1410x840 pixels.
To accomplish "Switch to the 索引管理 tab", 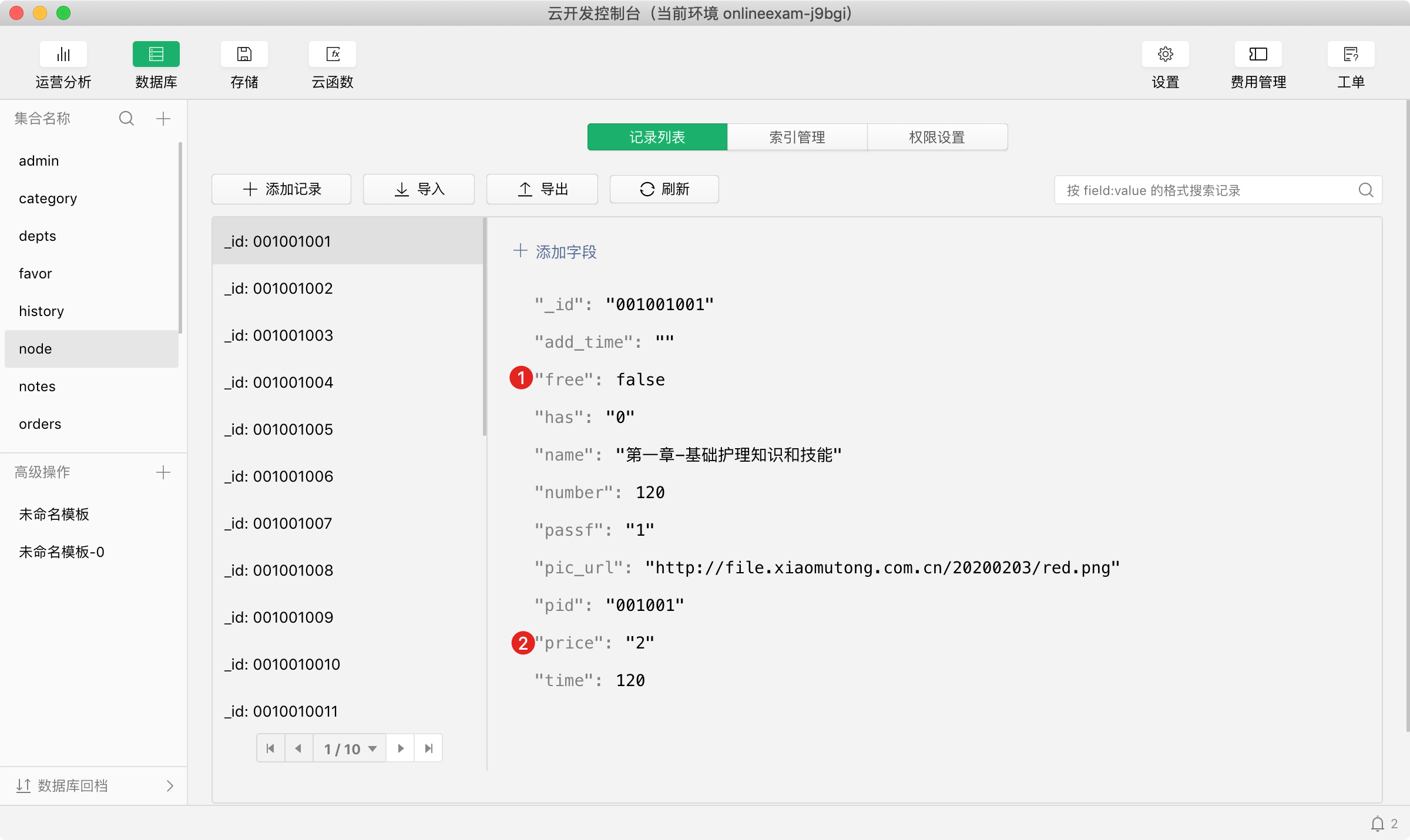I will pos(797,137).
